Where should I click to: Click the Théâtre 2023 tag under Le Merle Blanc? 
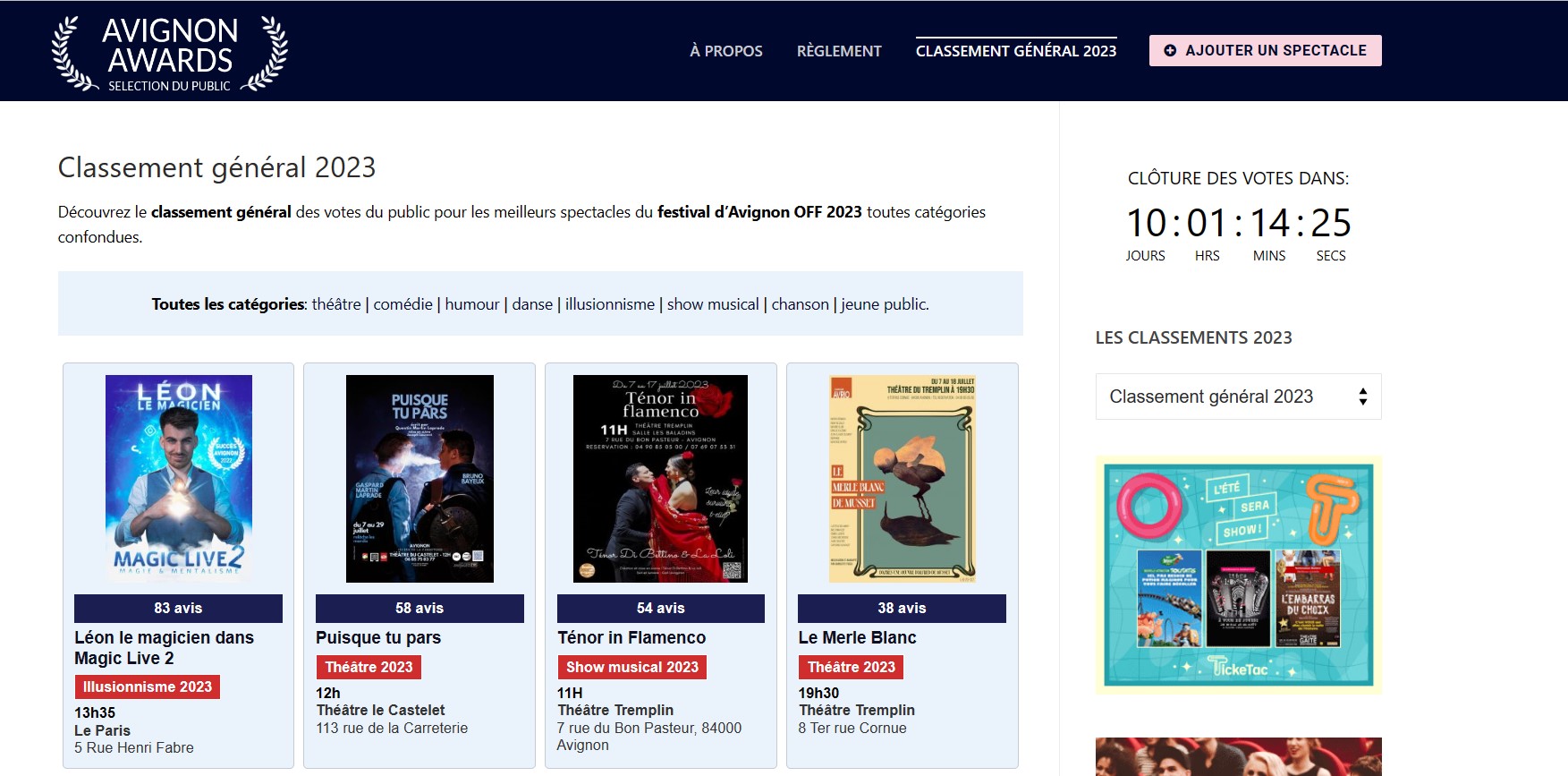tap(851, 667)
